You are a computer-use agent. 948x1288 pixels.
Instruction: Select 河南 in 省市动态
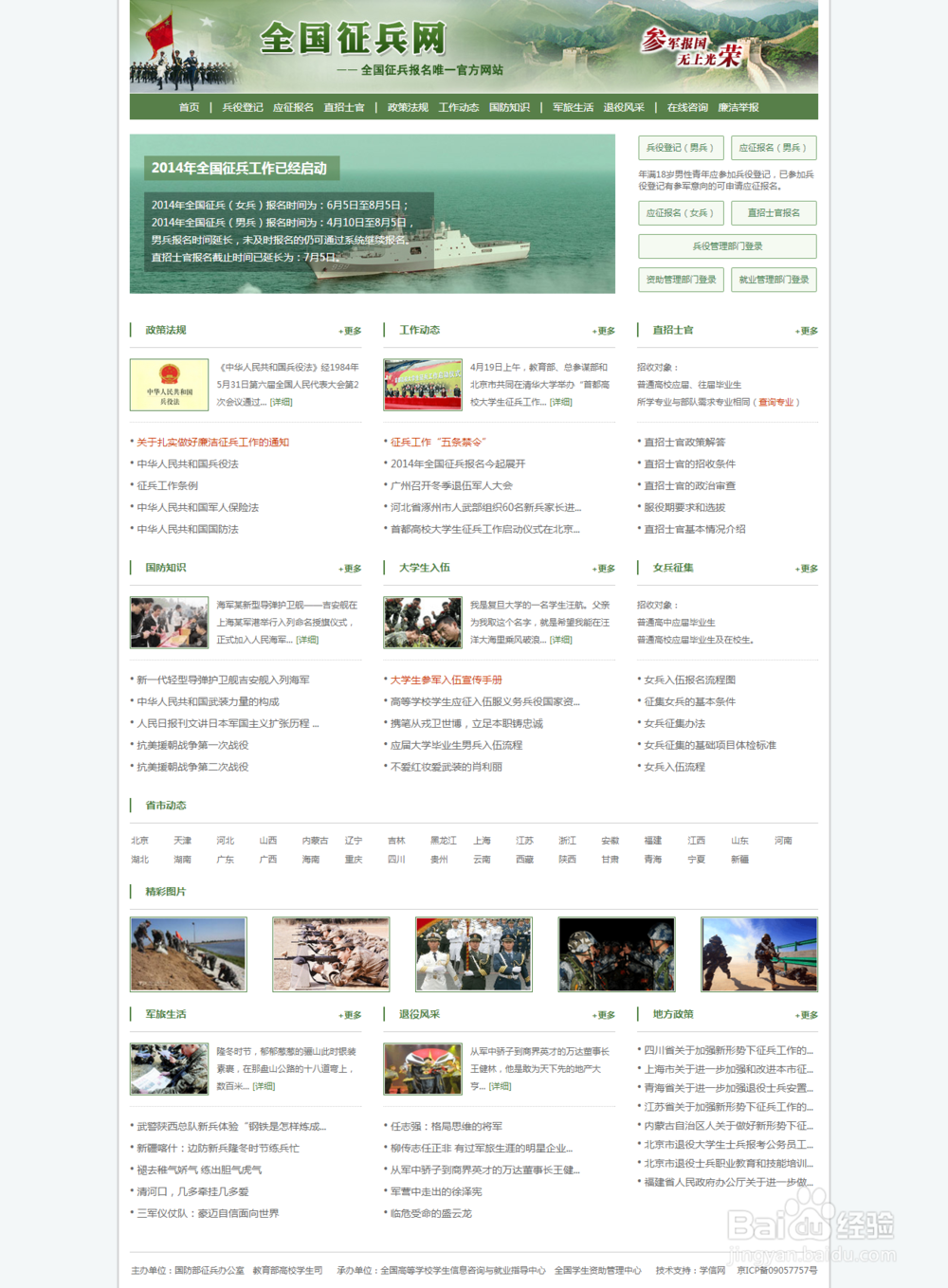(x=783, y=841)
